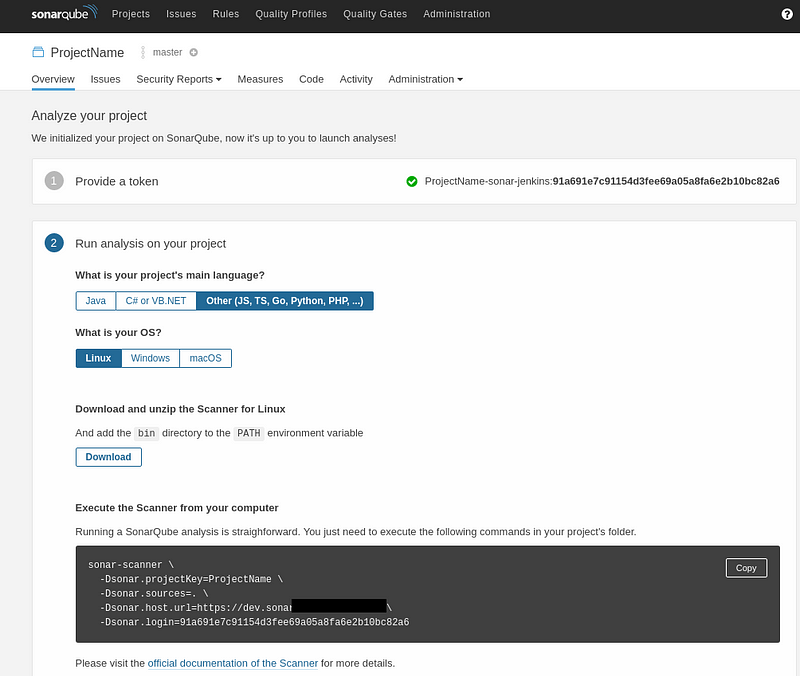Copy the sonar-scanner command

tap(746, 568)
